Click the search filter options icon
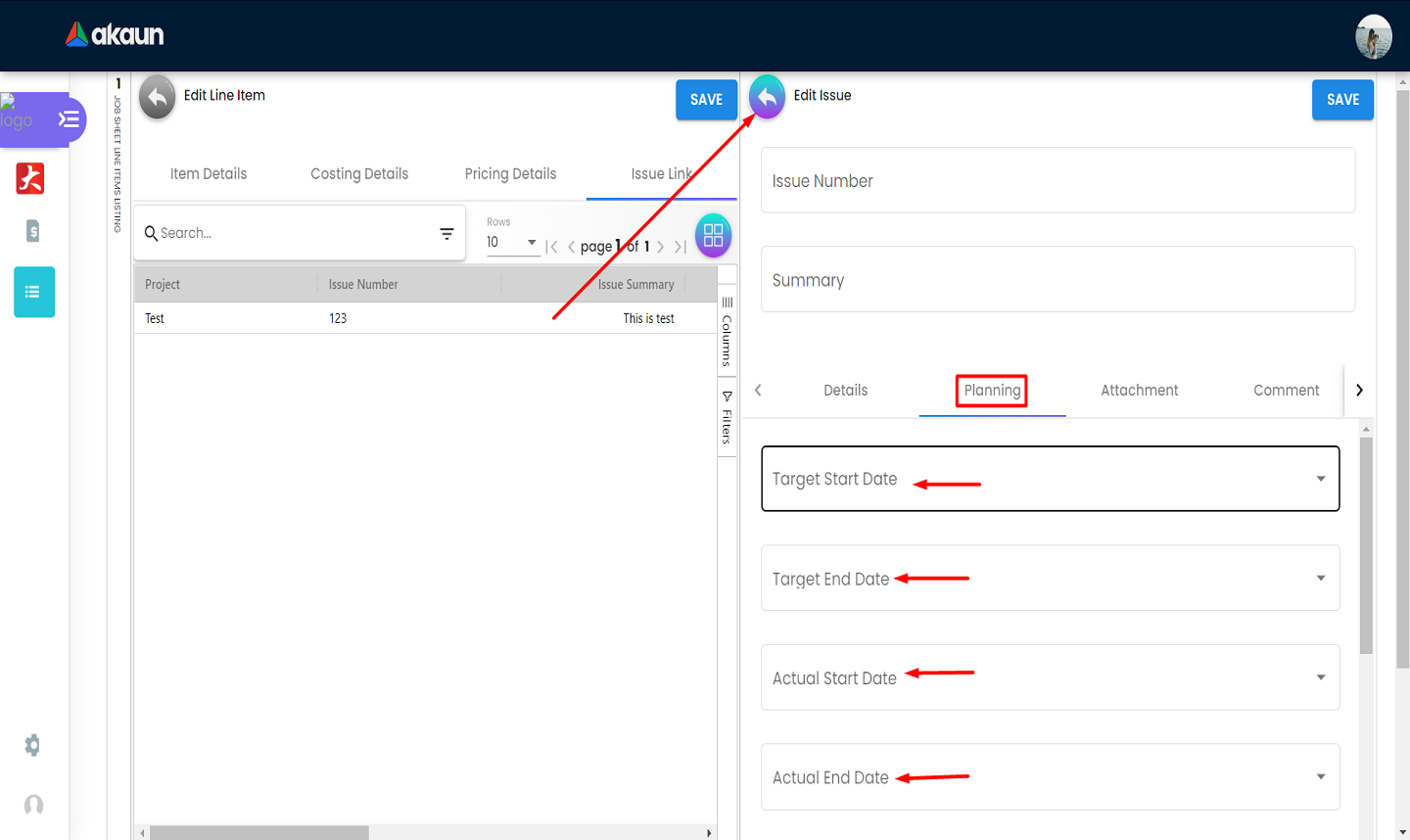This screenshot has width=1410, height=840. [x=446, y=233]
